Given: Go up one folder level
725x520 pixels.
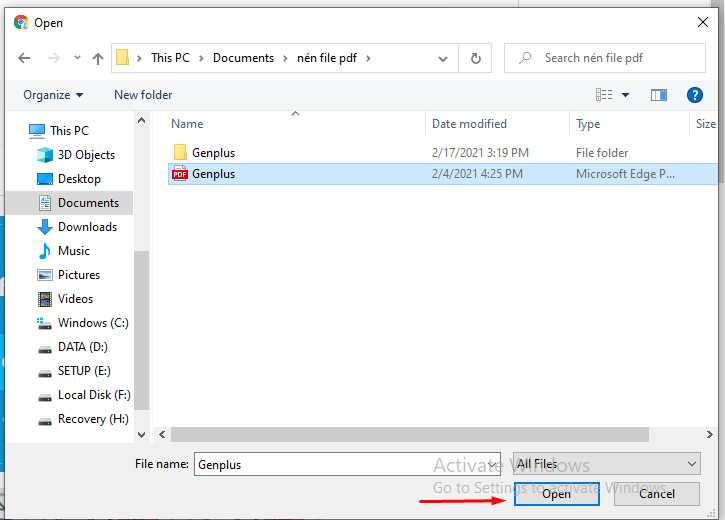Looking at the screenshot, I should [x=98, y=58].
